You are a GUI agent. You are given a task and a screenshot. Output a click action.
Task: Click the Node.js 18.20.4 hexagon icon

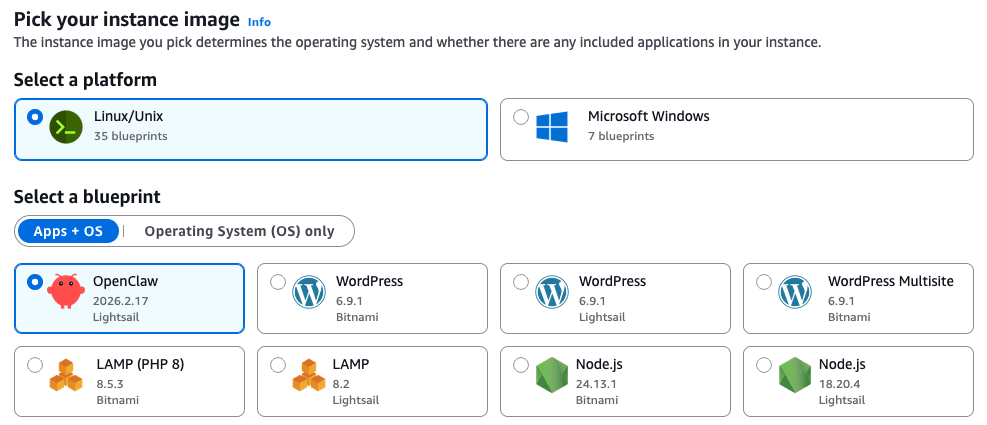(x=795, y=375)
